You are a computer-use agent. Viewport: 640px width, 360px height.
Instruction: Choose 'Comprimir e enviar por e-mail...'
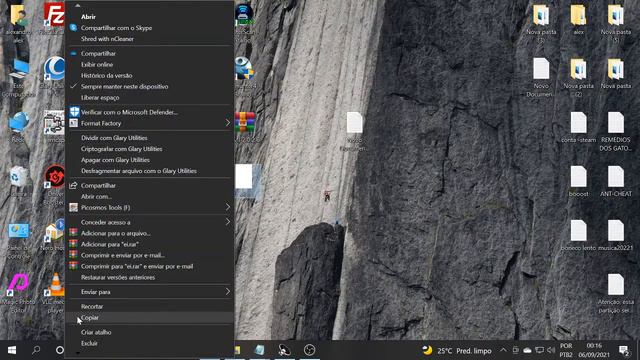click(149, 255)
